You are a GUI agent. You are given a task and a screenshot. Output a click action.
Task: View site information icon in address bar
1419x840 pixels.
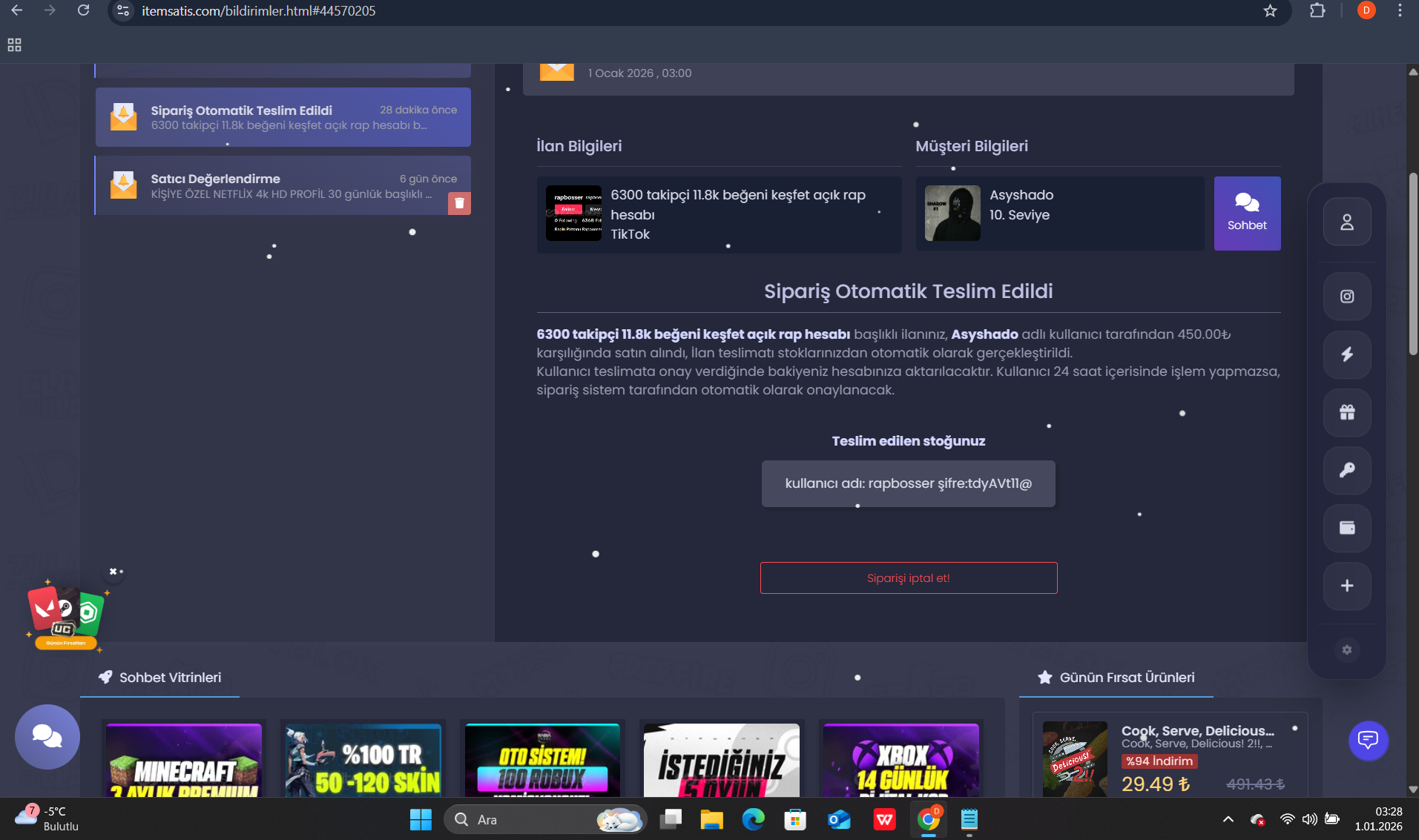tap(124, 11)
